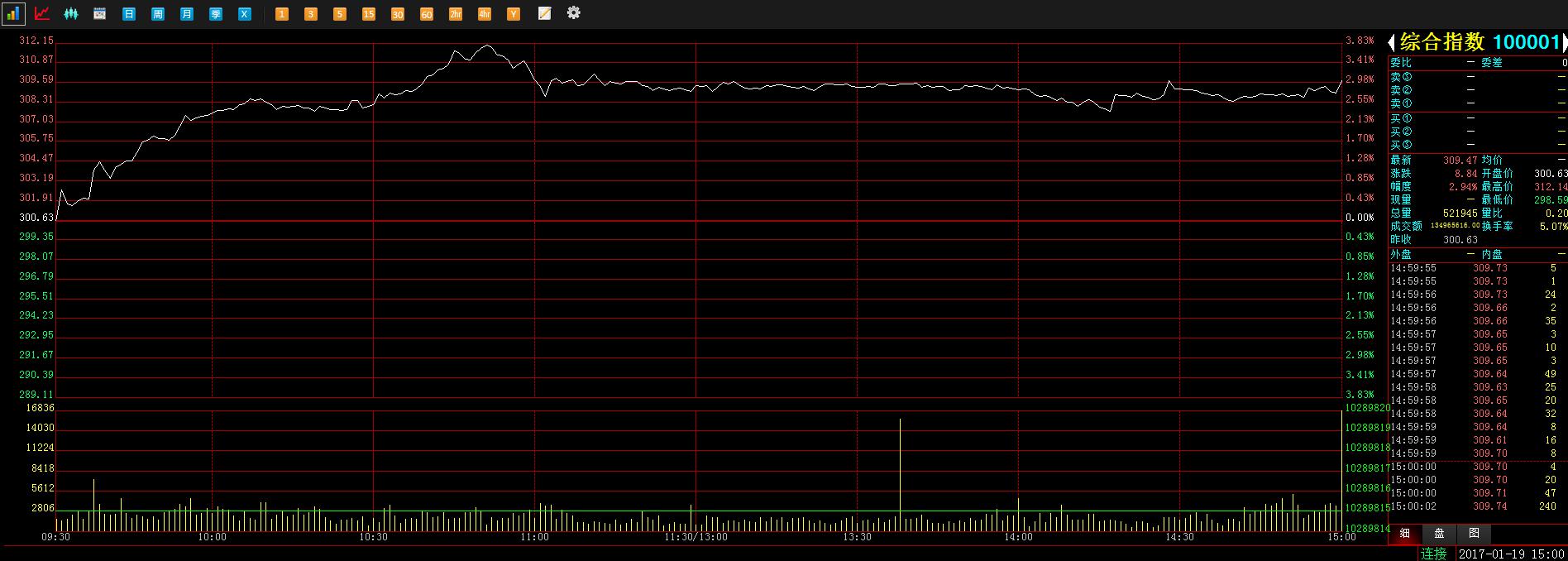Click the calendar-style toolbar icon

pos(100,14)
